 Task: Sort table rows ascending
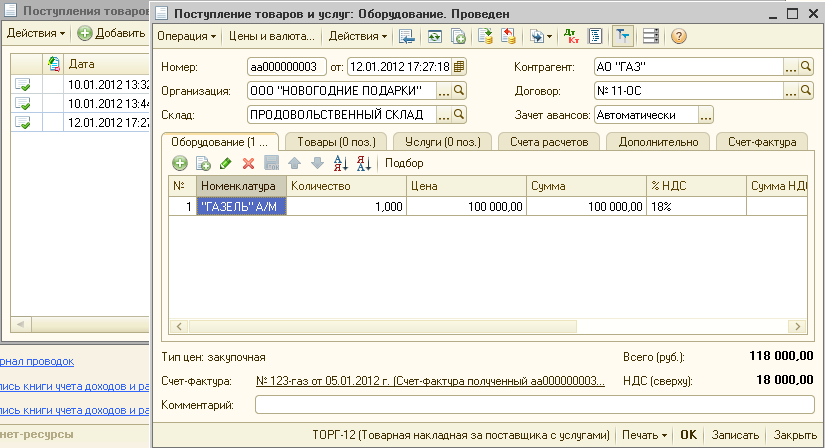pos(339,163)
